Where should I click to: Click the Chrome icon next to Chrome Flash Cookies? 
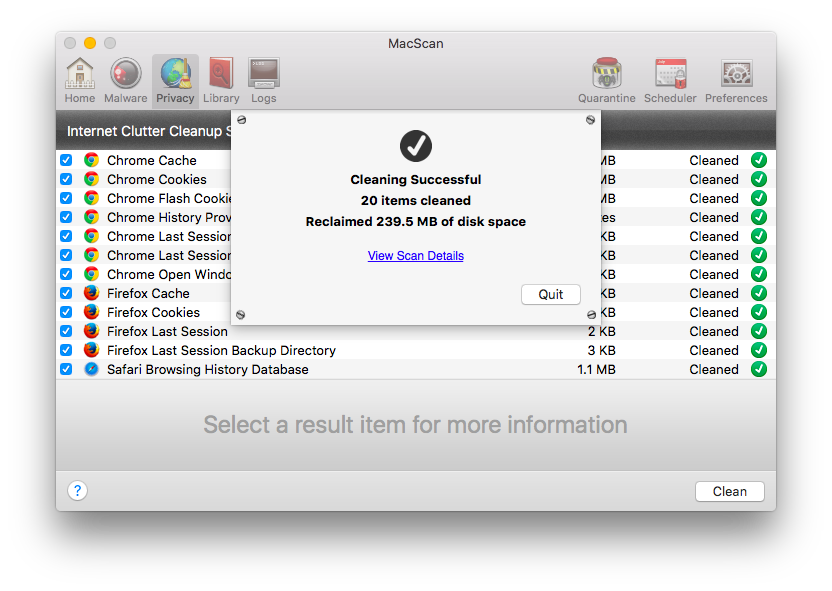click(91, 198)
